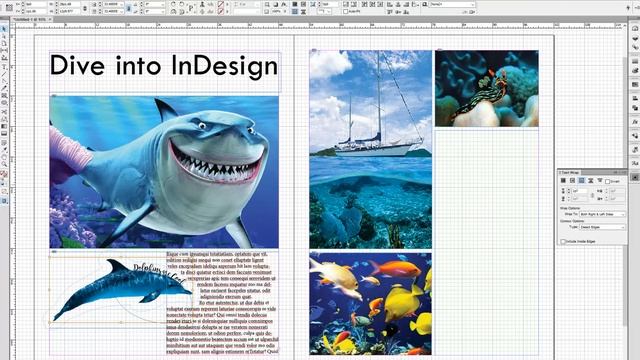This screenshot has height=360, width=640.
Task: Click the Width field in Control panel
Action: (70, 4)
